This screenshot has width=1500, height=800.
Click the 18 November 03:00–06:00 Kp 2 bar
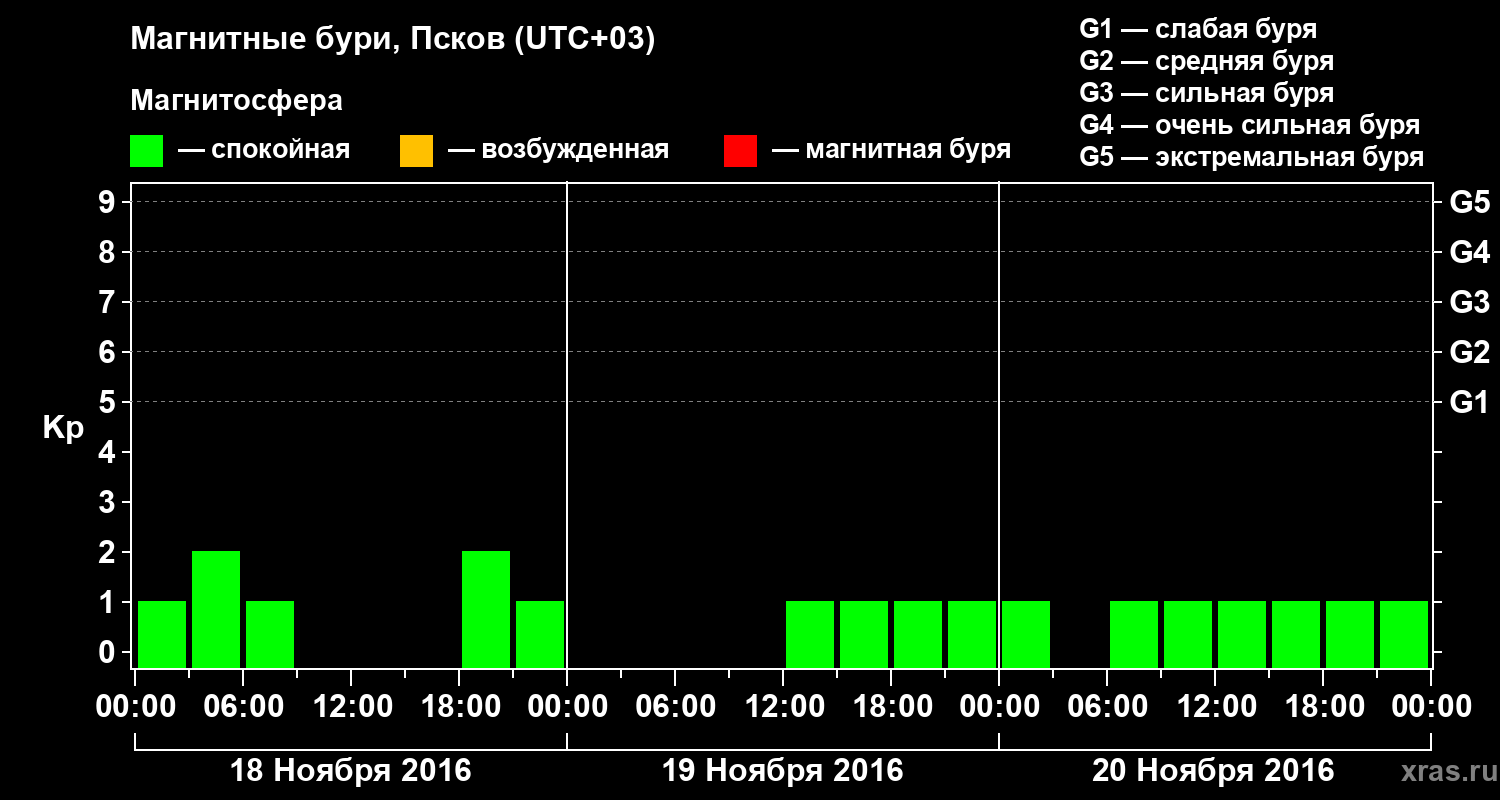click(216, 609)
